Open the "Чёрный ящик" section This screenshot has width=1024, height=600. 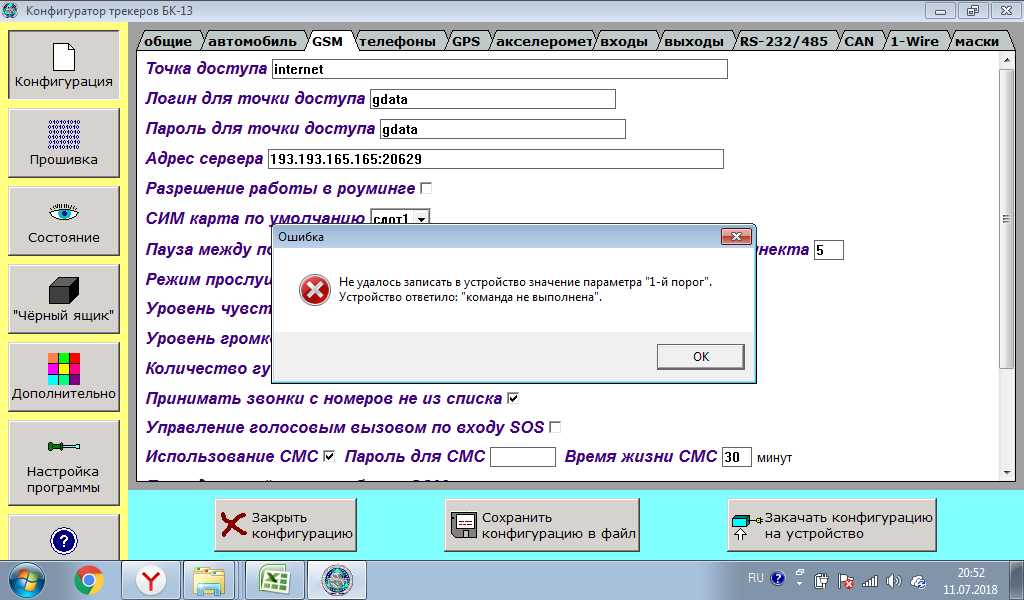click(x=63, y=299)
